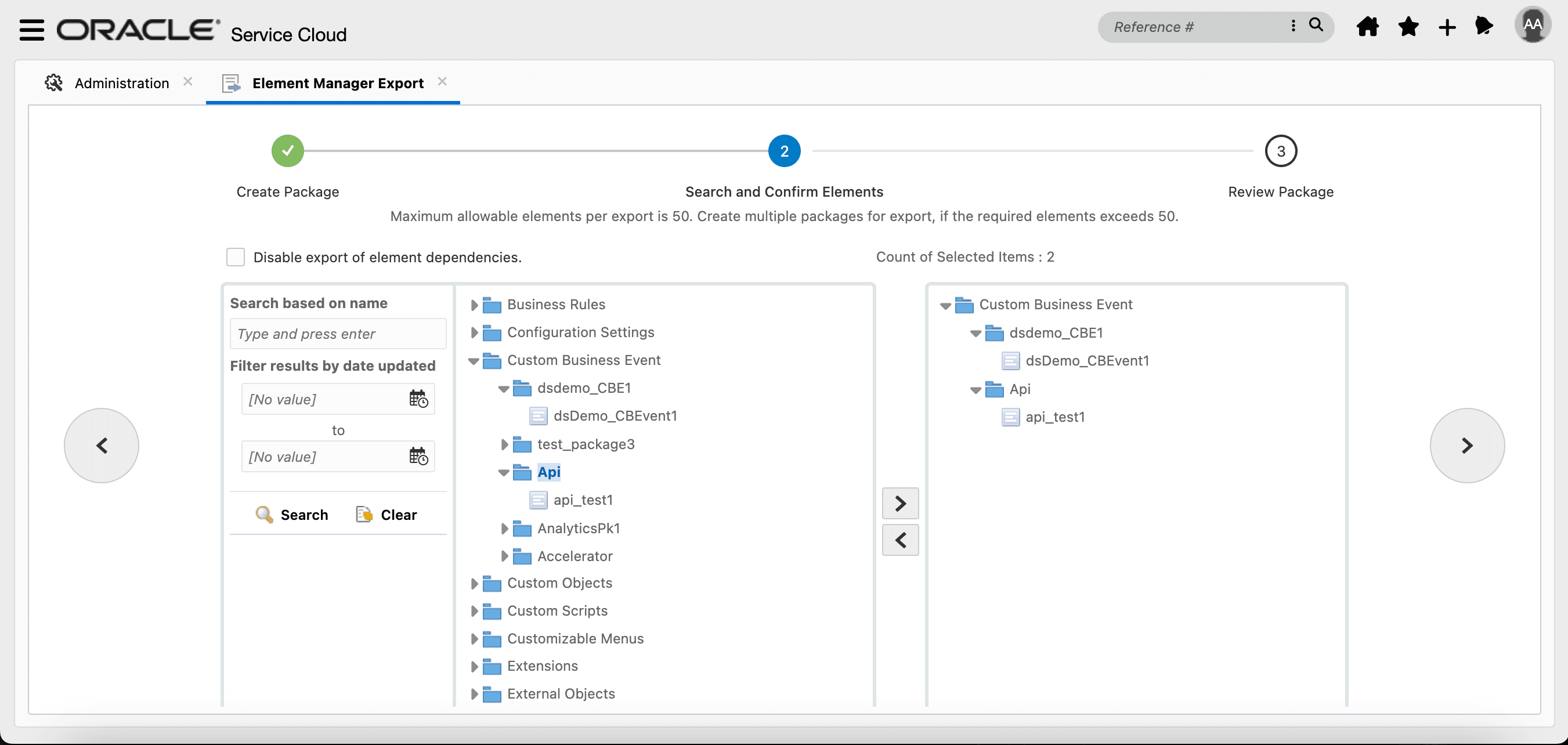Click the Clear button
This screenshot has height=745, width=1568.
387,515
